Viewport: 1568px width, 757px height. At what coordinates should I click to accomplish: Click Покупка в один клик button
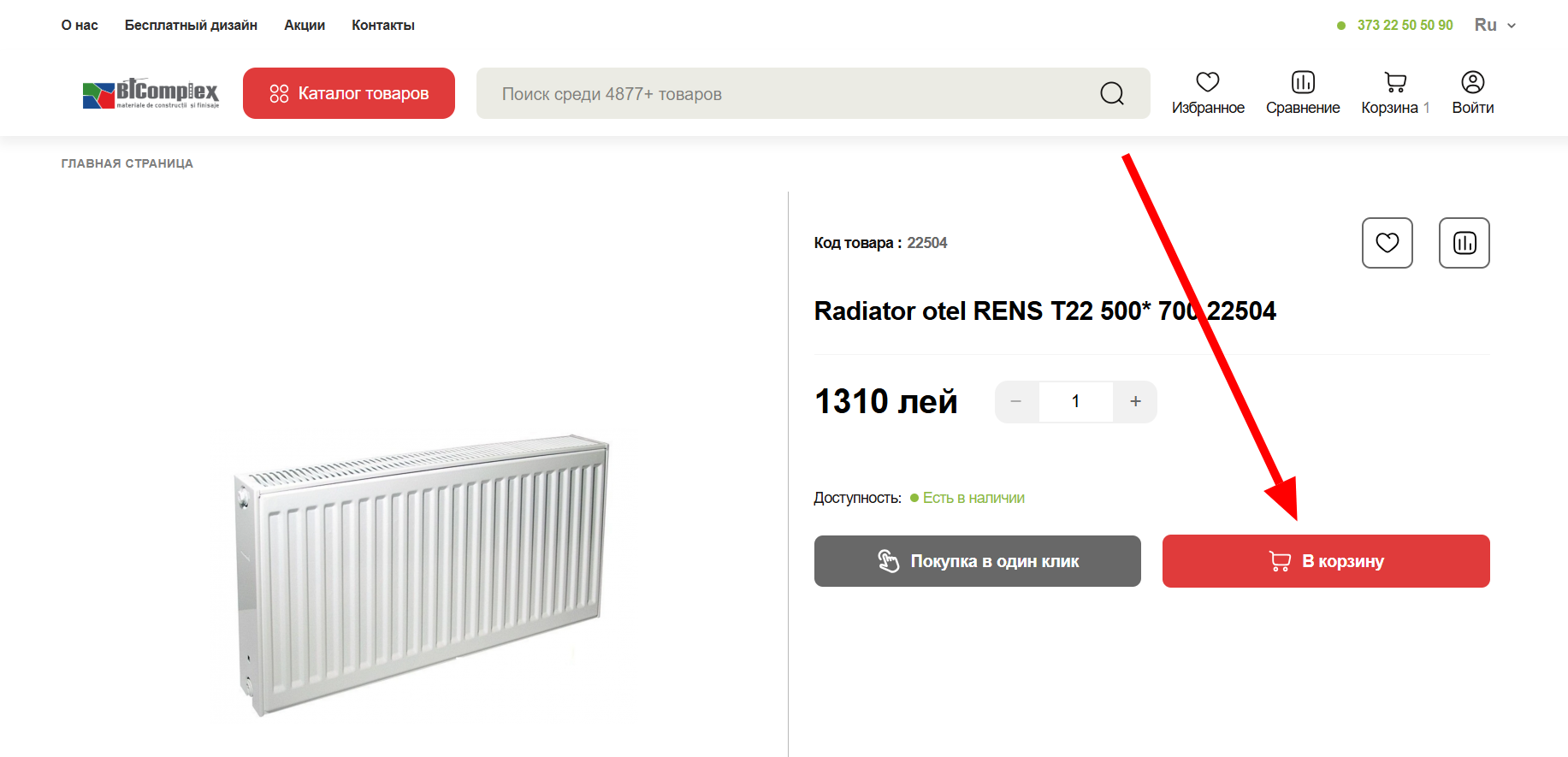(x=978, y=561)
